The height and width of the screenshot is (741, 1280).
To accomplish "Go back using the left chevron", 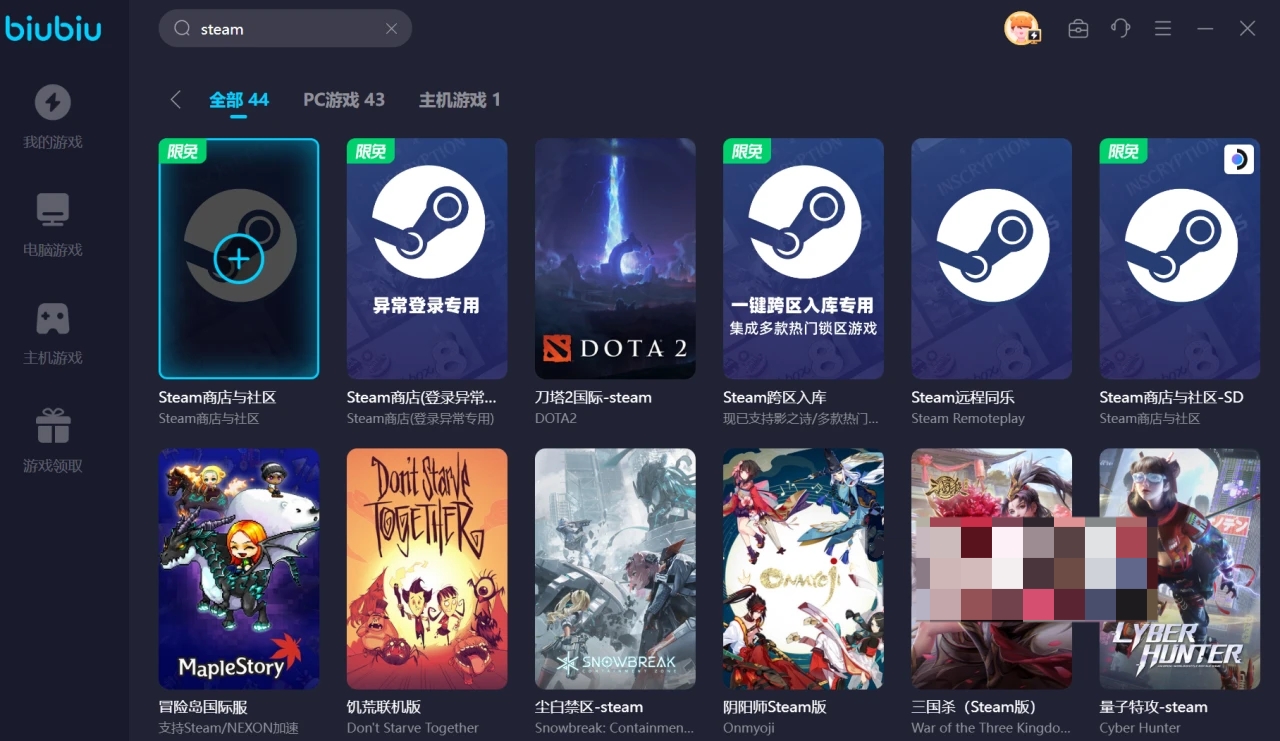I will point(176,99).
